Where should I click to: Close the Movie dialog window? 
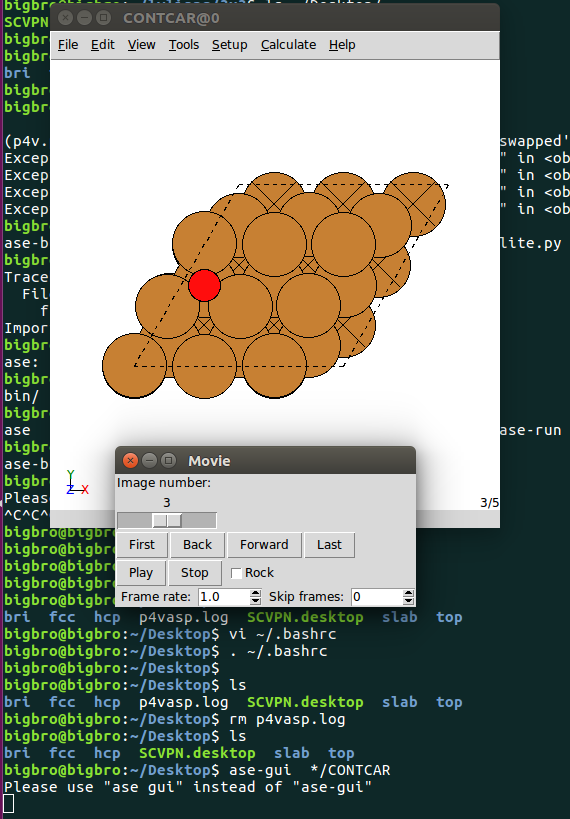[130, 461]
